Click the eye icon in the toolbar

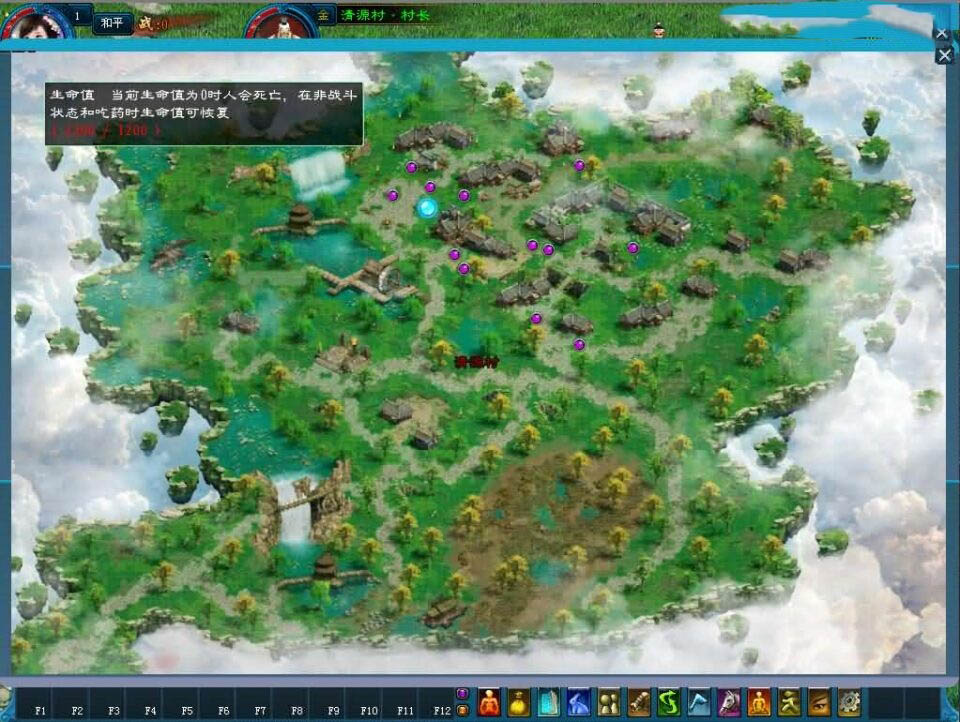(819, 702)
